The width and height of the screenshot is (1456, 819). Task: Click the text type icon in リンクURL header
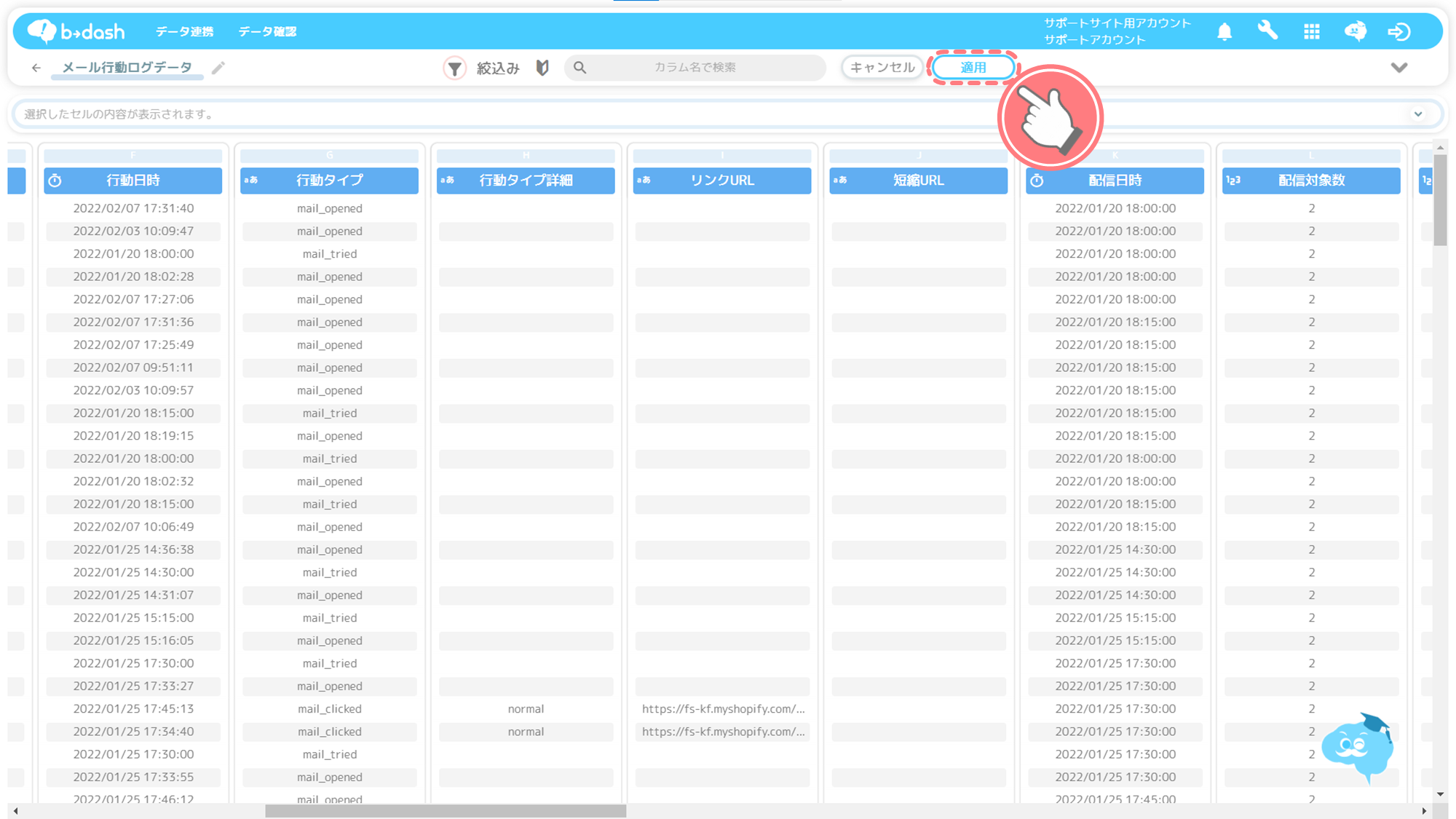click(644, 181)
